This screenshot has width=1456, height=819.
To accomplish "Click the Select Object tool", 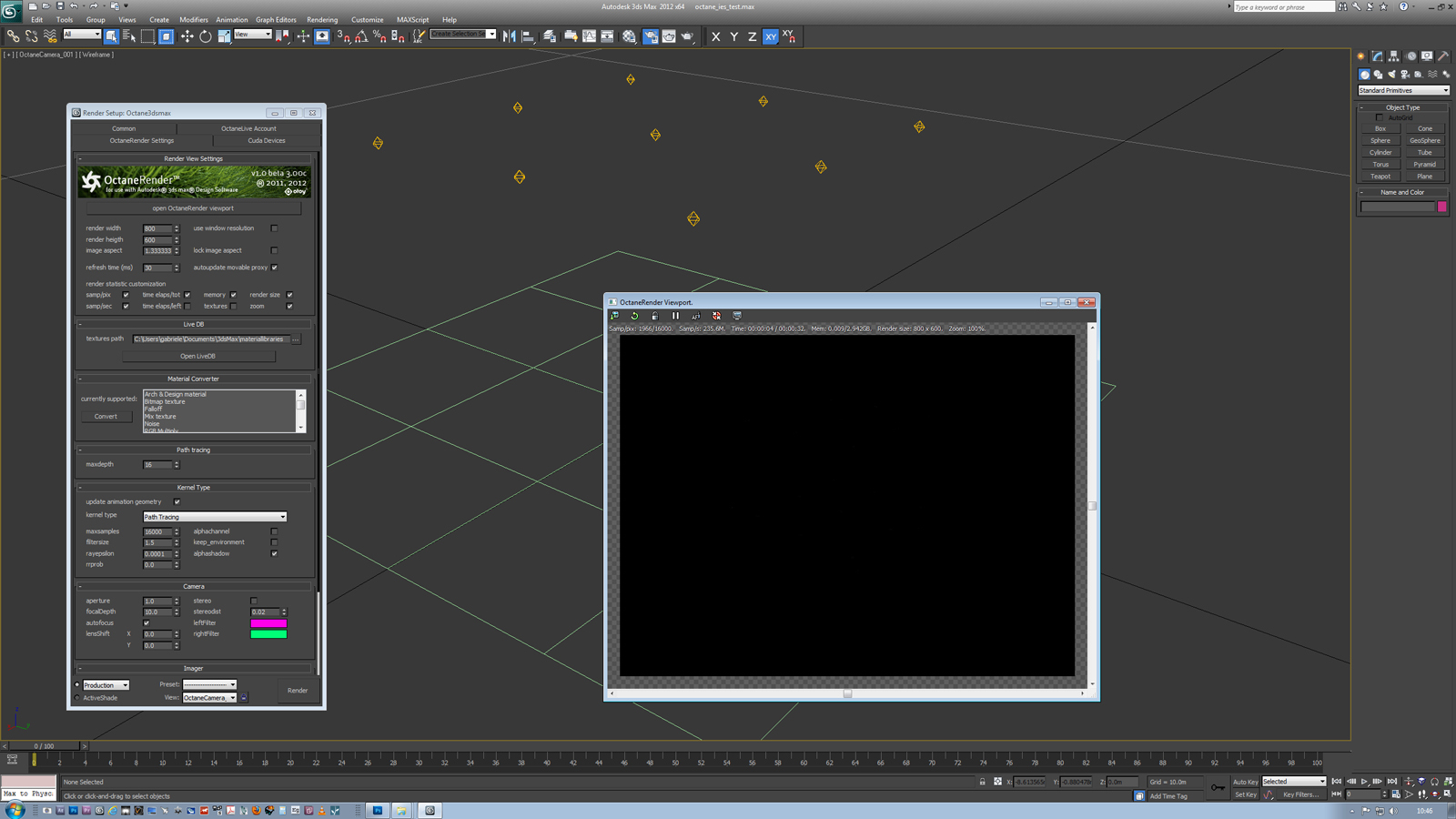I will [111, 36].
